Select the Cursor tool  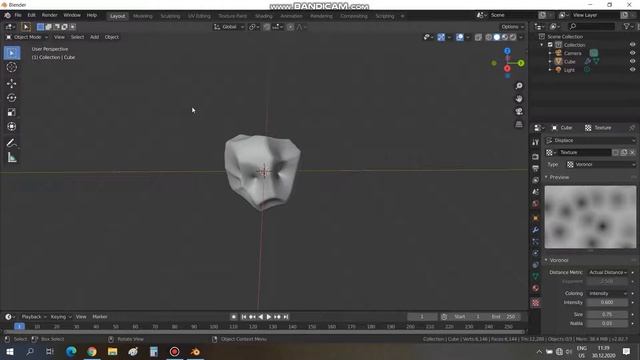pos(12,67)
